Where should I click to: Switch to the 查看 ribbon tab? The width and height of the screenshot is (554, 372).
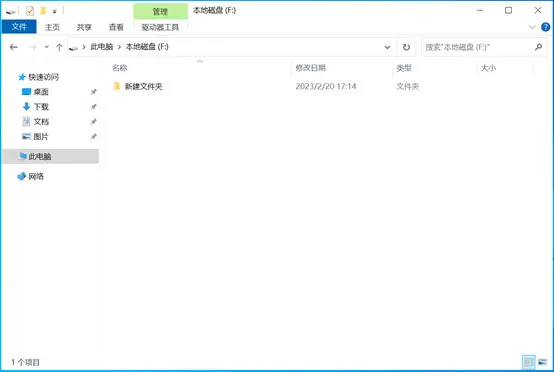click(116, 27)
